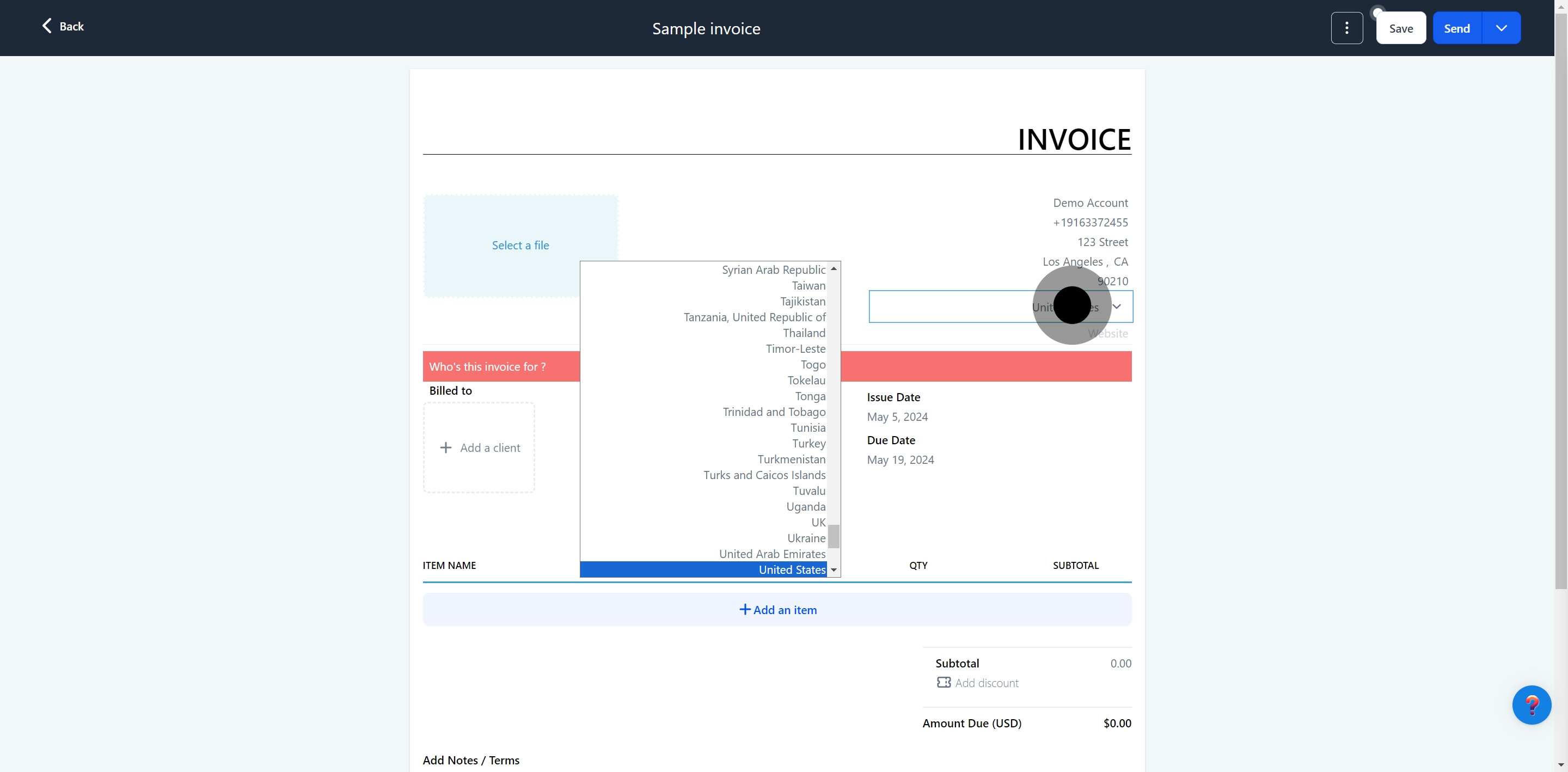Click the Back arrow icon
This screenshot has width=1568, height=772.
(46, 26)
